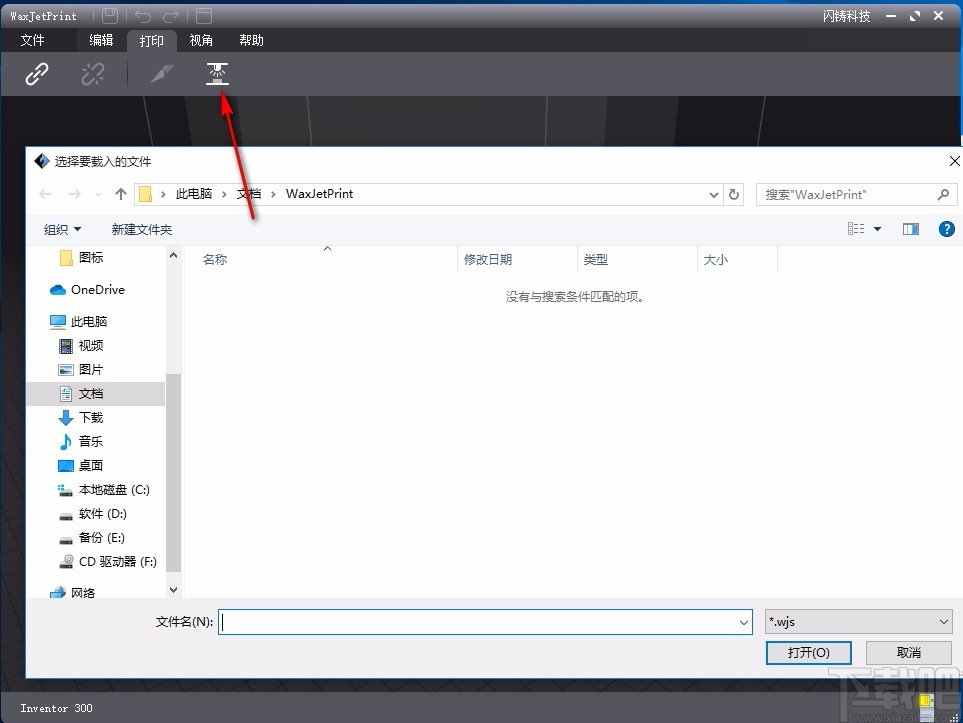
Task: Click the disconnect printer broken-link icon
Action: coord(93,74)
